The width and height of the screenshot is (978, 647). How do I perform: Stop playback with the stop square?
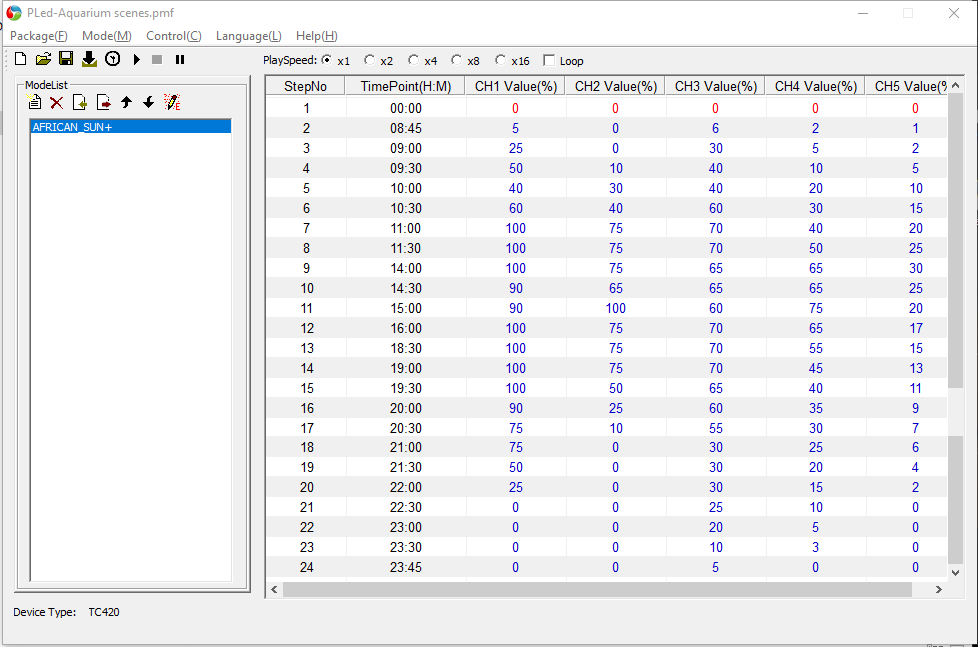tap(157, 60)
